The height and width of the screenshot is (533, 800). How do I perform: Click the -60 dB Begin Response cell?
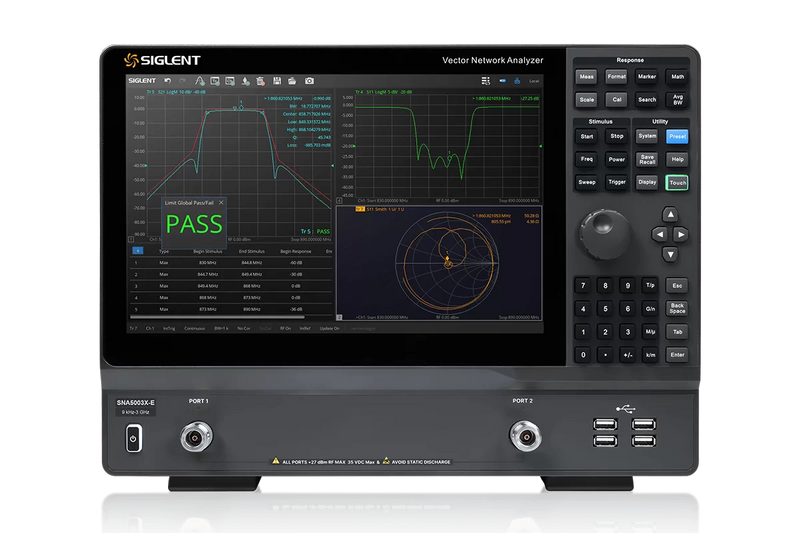296,263
